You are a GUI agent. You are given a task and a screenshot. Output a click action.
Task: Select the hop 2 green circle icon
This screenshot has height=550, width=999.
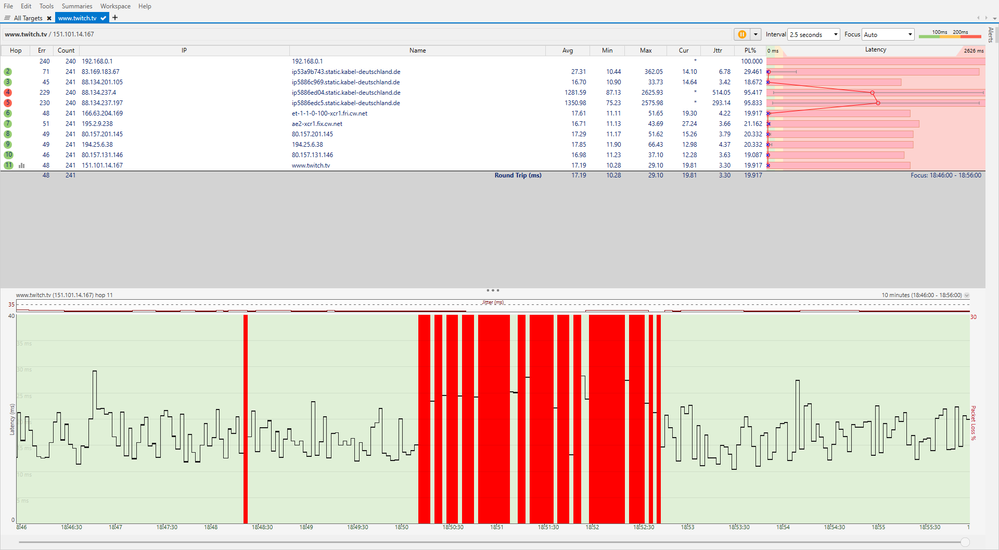[x=8, y=72]
